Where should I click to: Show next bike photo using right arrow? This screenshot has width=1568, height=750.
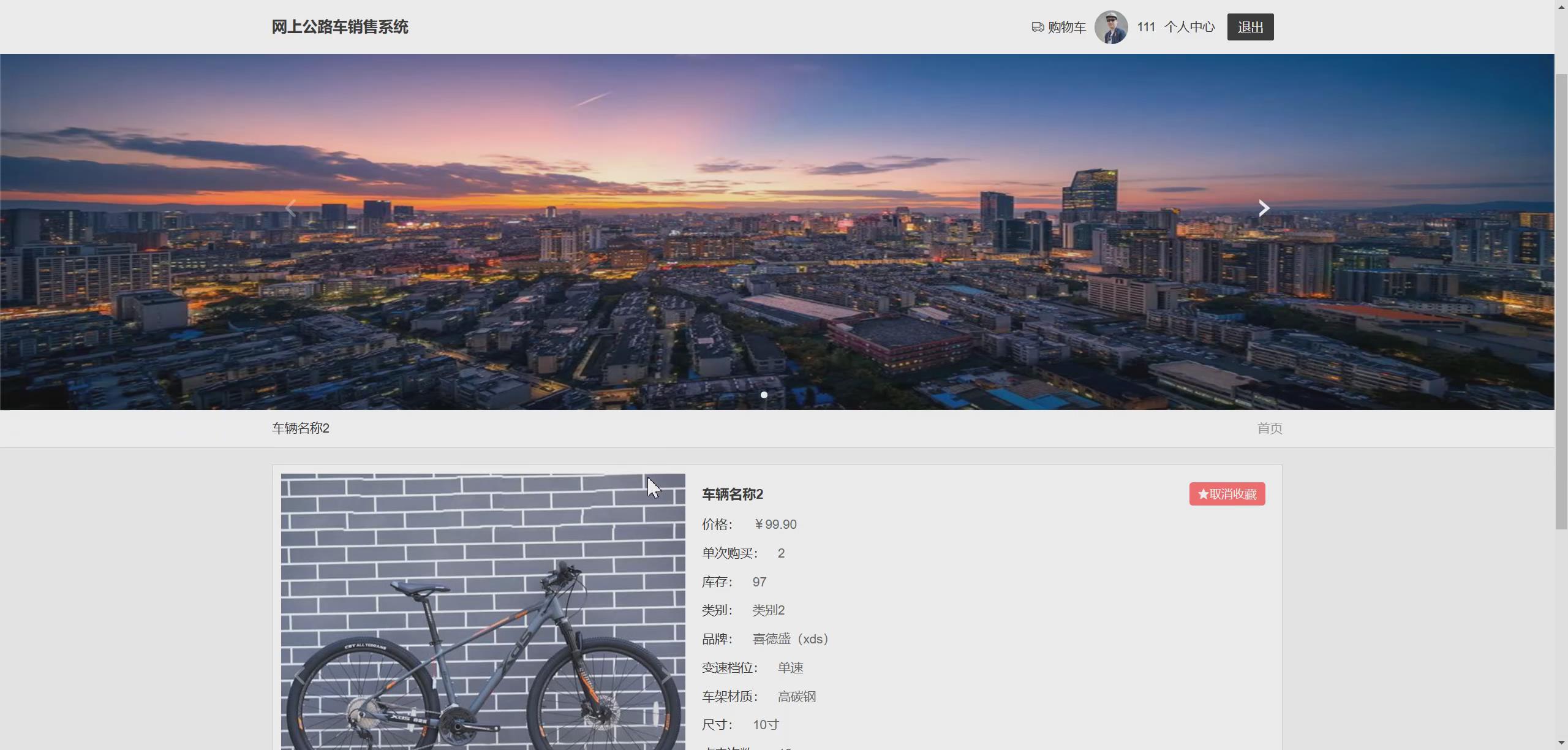666,676
